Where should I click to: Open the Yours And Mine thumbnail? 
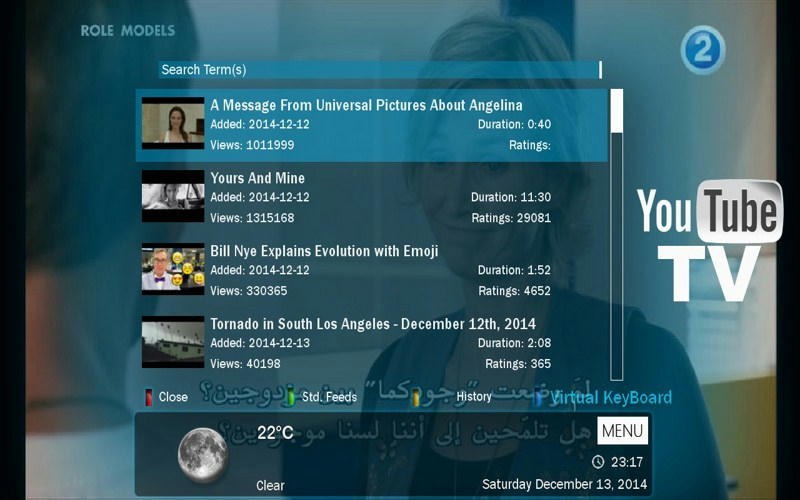(x=173, y=196)
